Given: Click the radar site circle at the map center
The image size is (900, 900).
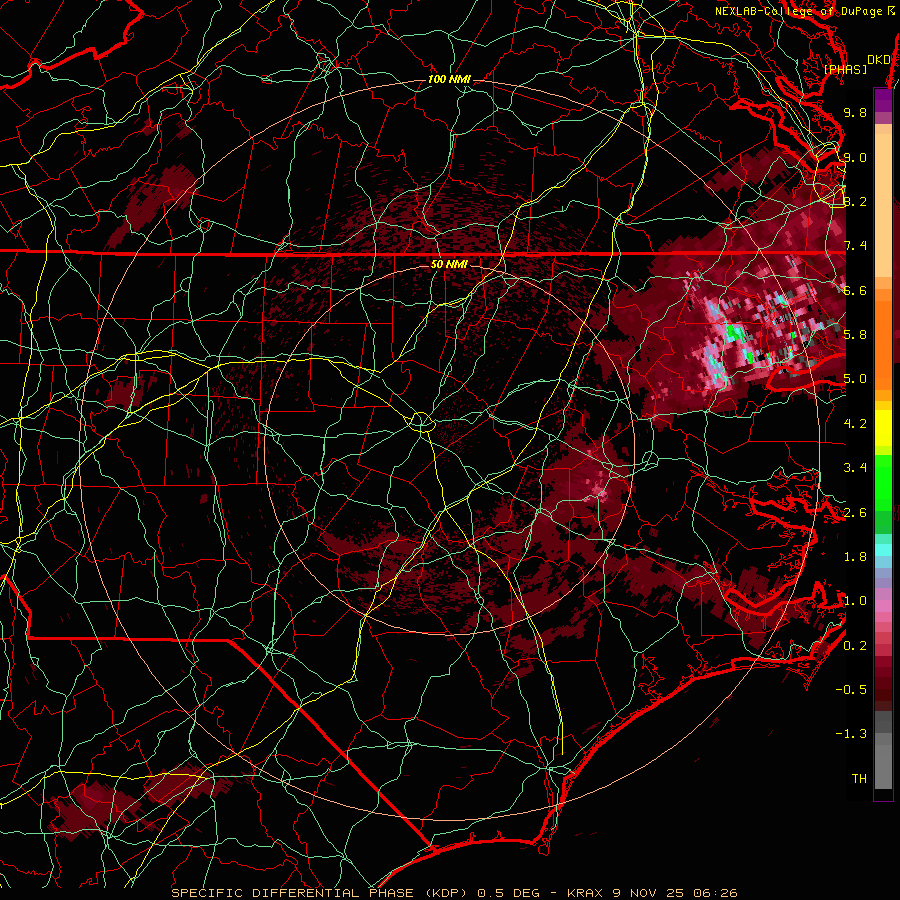Looking at the screenshot, I should 421,422.
